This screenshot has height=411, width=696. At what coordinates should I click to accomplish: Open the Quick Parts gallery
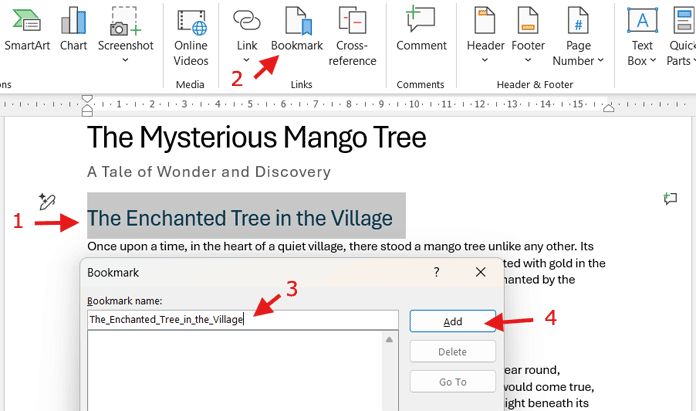[682, 37]
